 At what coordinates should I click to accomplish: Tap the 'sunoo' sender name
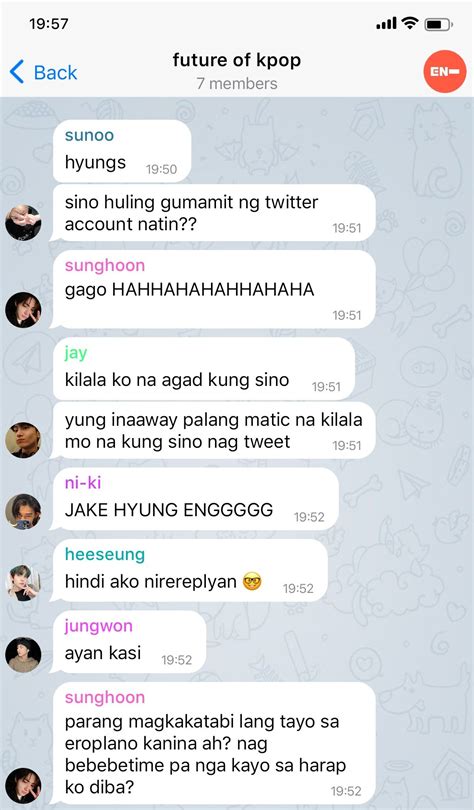(x=89, y=135)
